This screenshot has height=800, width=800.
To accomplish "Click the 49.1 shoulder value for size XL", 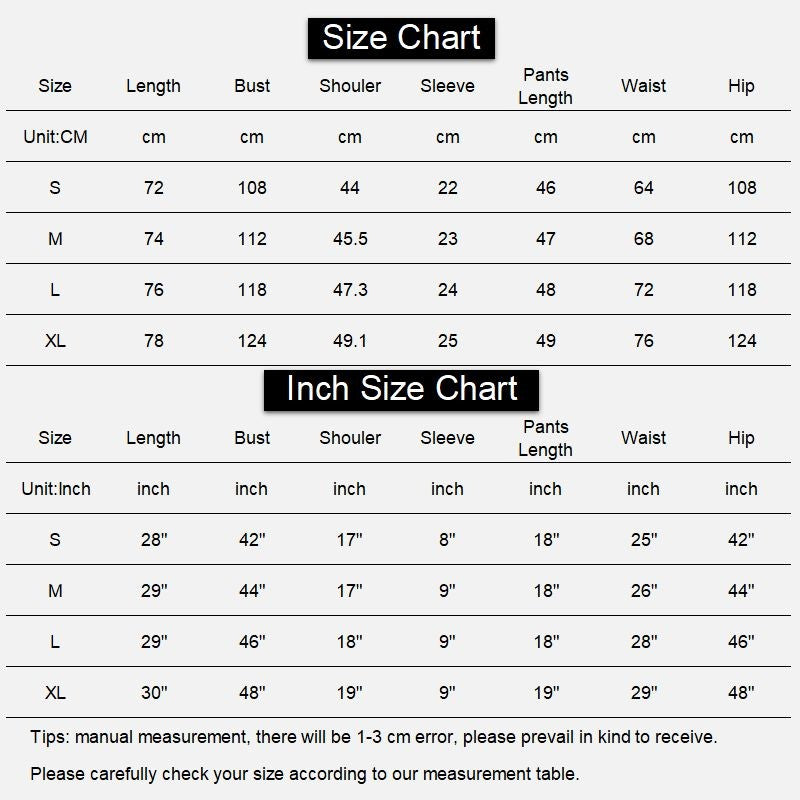I will coord(350,341).
